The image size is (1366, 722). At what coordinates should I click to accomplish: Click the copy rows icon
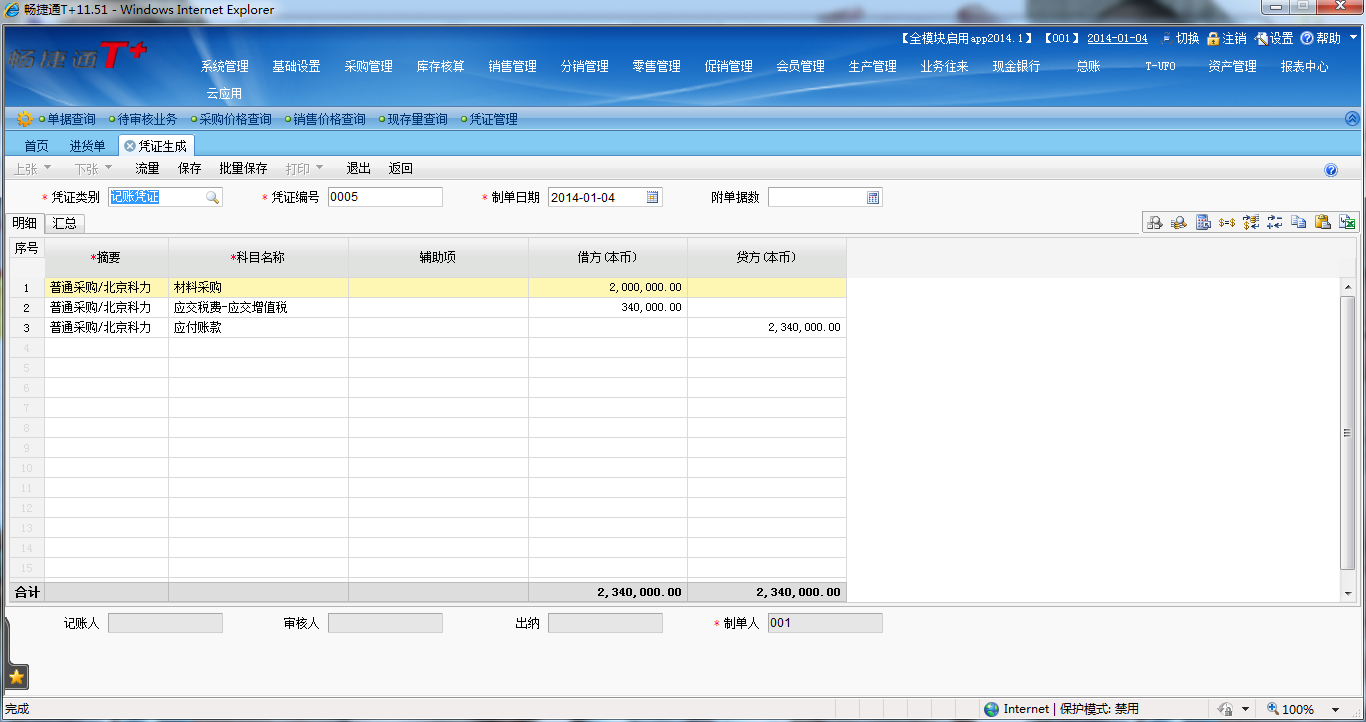[x=1299, y=222]
